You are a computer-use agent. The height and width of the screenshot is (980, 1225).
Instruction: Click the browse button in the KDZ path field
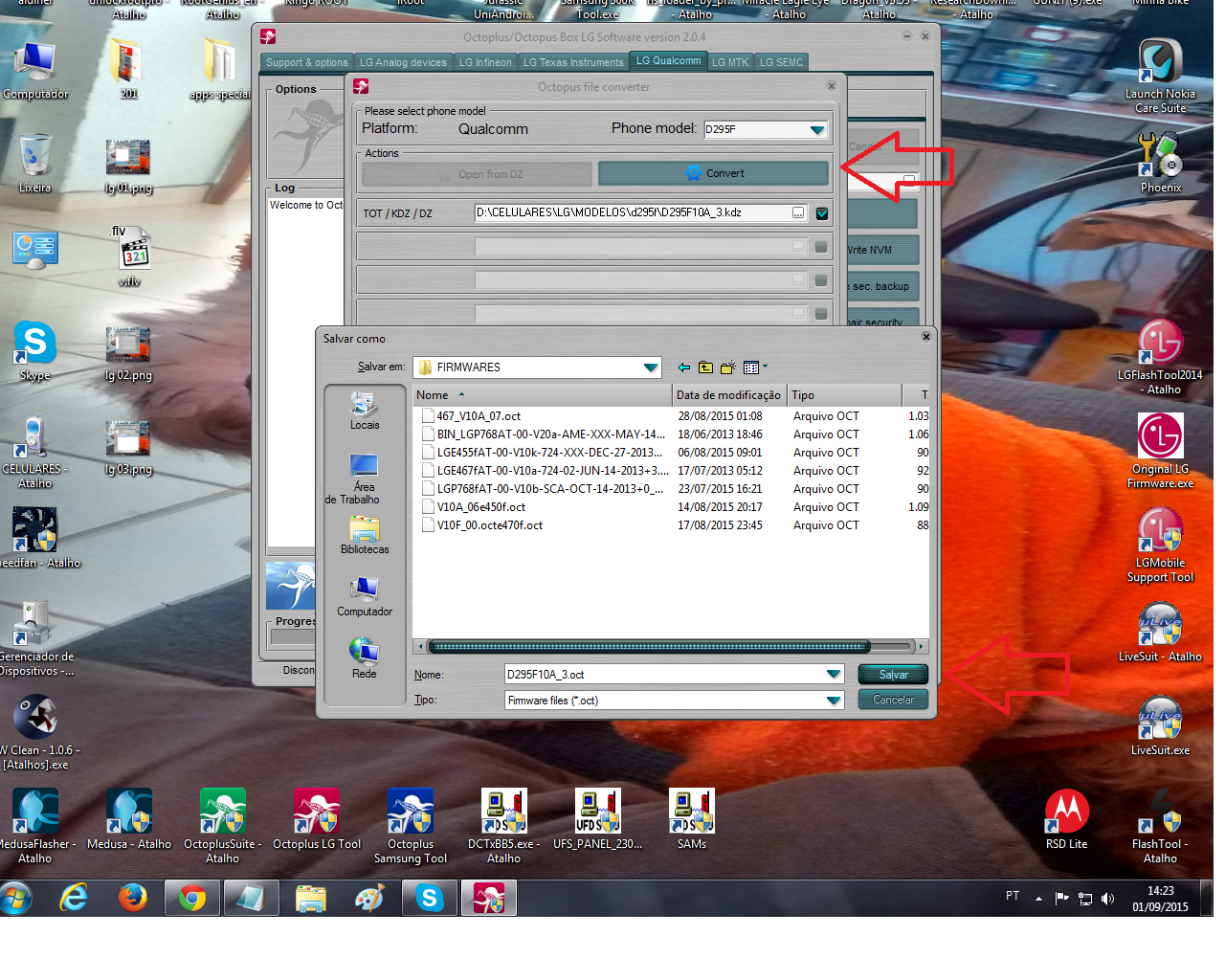[x=798, y=213]
